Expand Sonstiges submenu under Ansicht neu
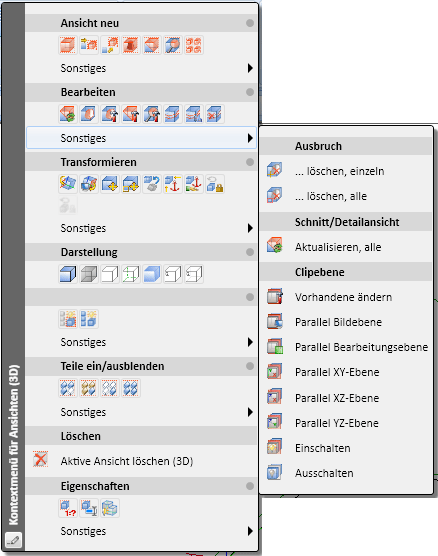Screen dimensions: 438x556 tap(141, 68)
